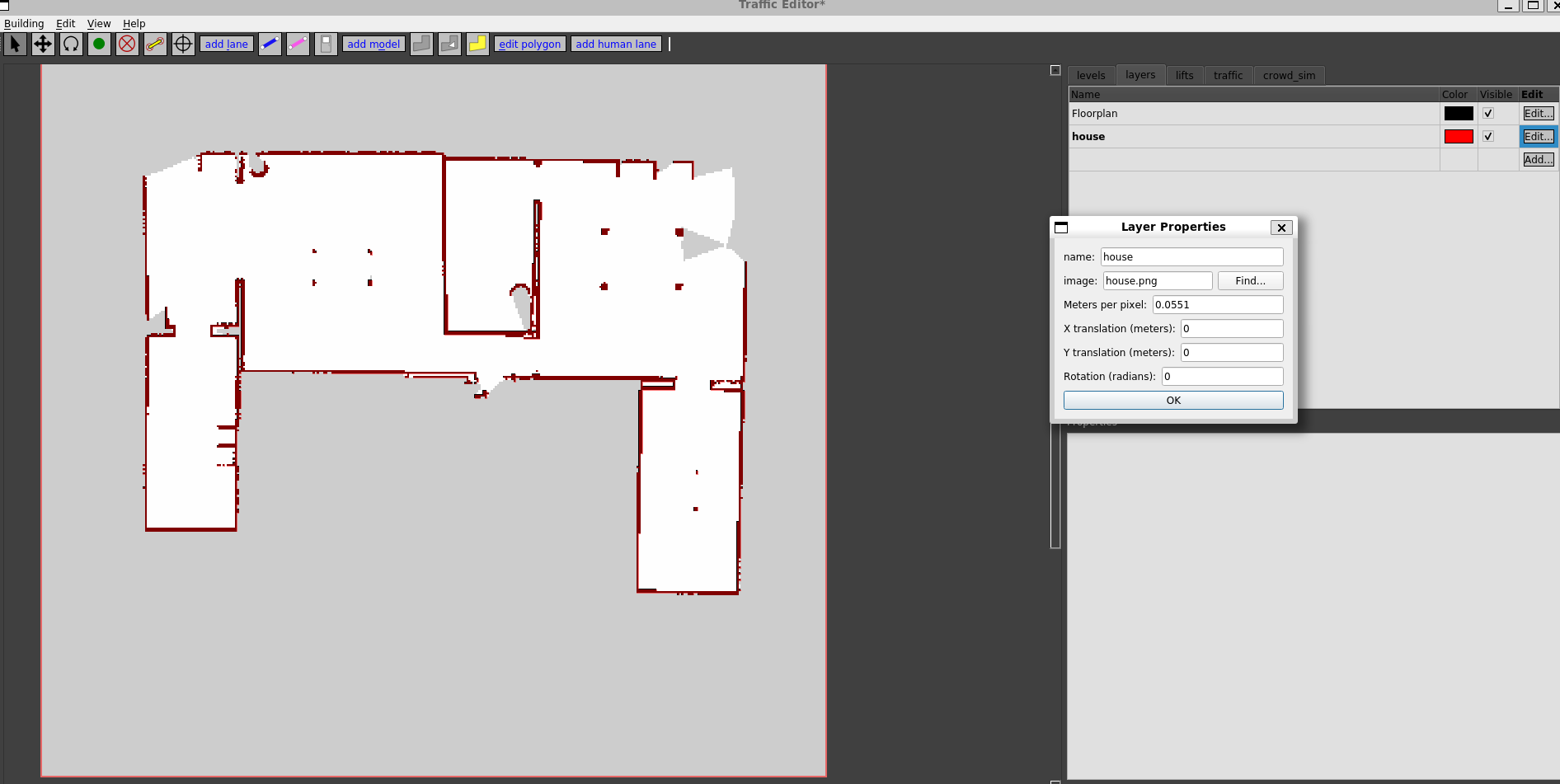This screenshot has height=784, width=1560.
Task: Click the image filename field
Action: pos(1158,281)
